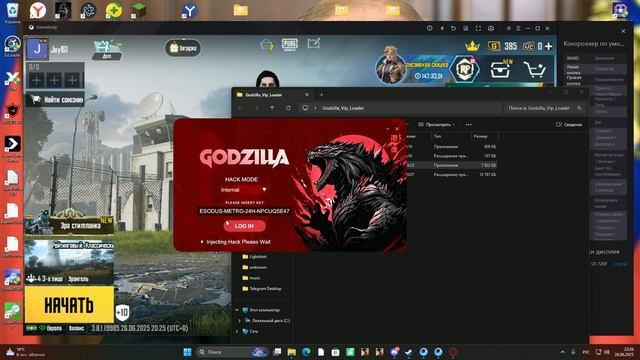
Task: Close the controller settings side panel
Action: (623, 31)
